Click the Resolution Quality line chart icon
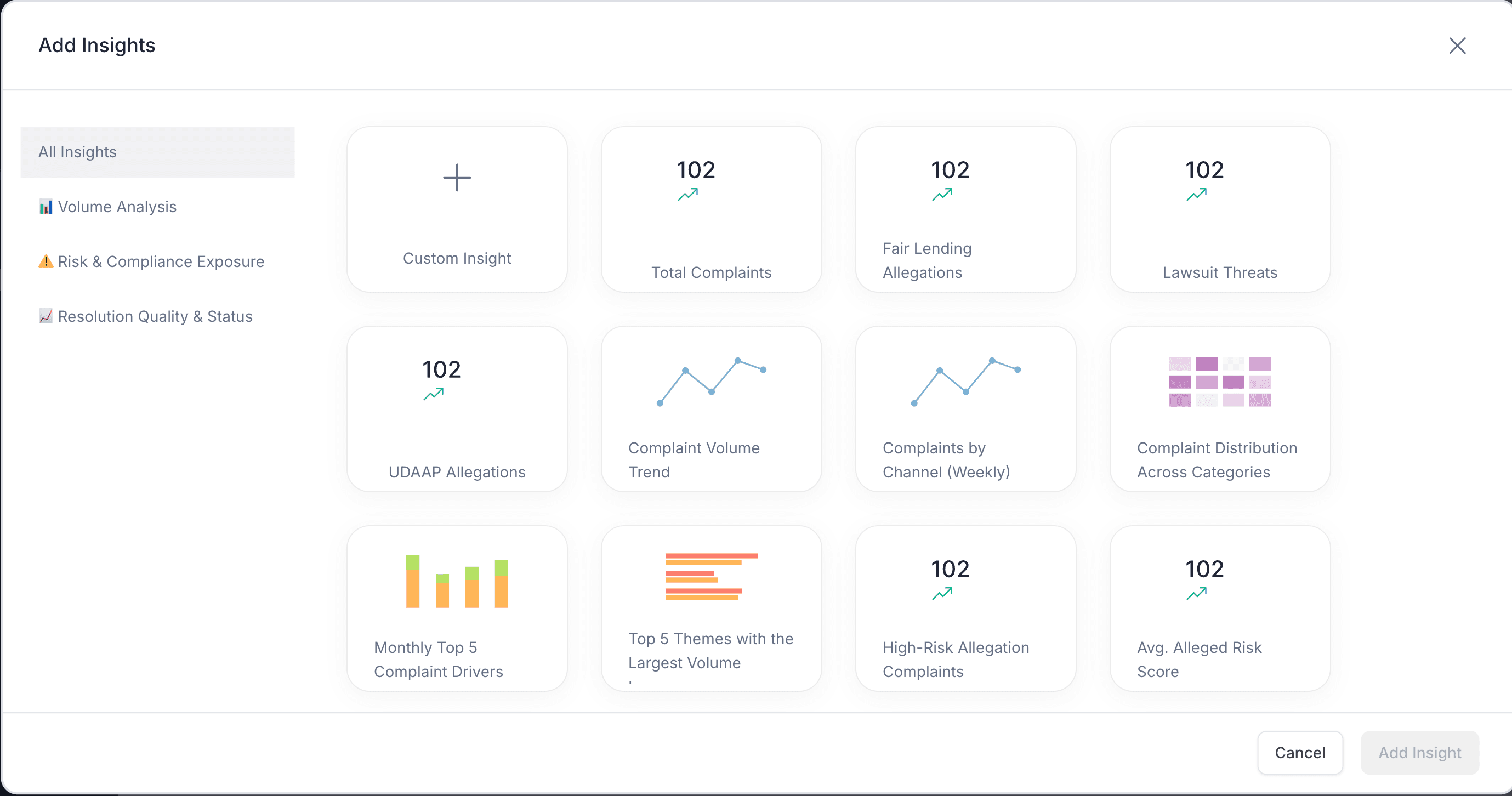 coord(46,316)
